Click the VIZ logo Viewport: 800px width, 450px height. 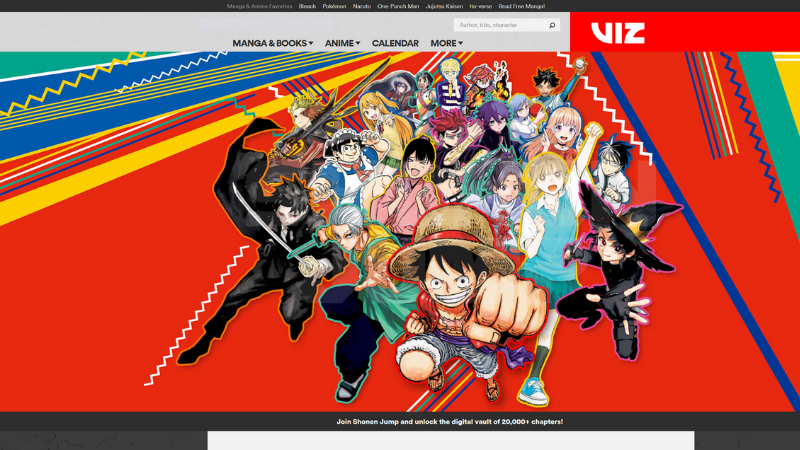pyautogui.click(x=618, y=33)
